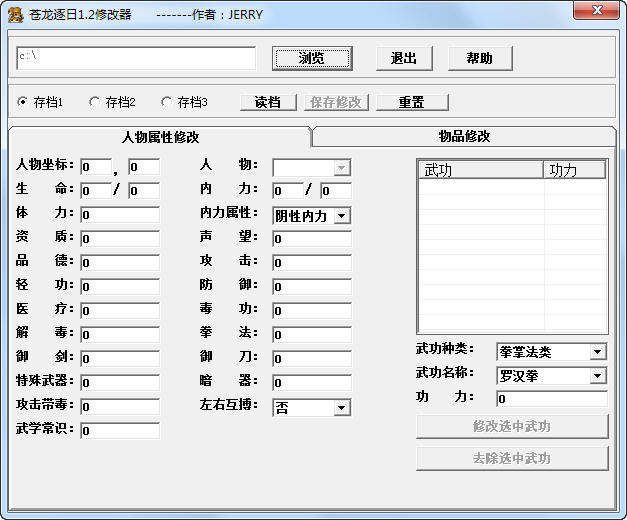Viewport: 627px width, 520px height.
Task: Click the second 人物坐标 input field
Action: coord(144,167)
